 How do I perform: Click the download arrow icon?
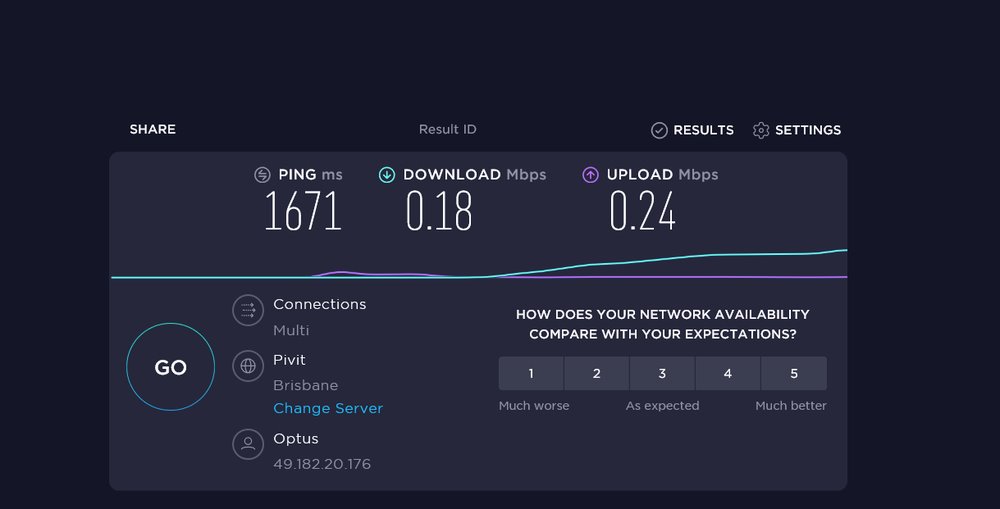click(386, 175)
